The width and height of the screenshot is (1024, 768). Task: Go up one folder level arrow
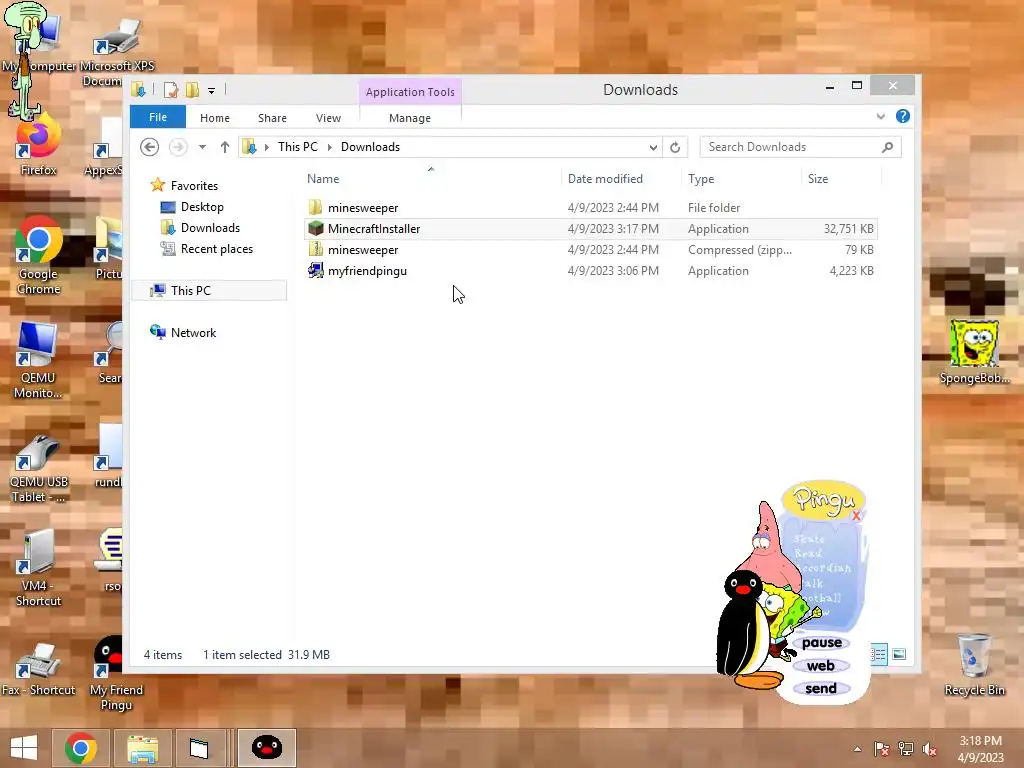(x=225, y=147)
